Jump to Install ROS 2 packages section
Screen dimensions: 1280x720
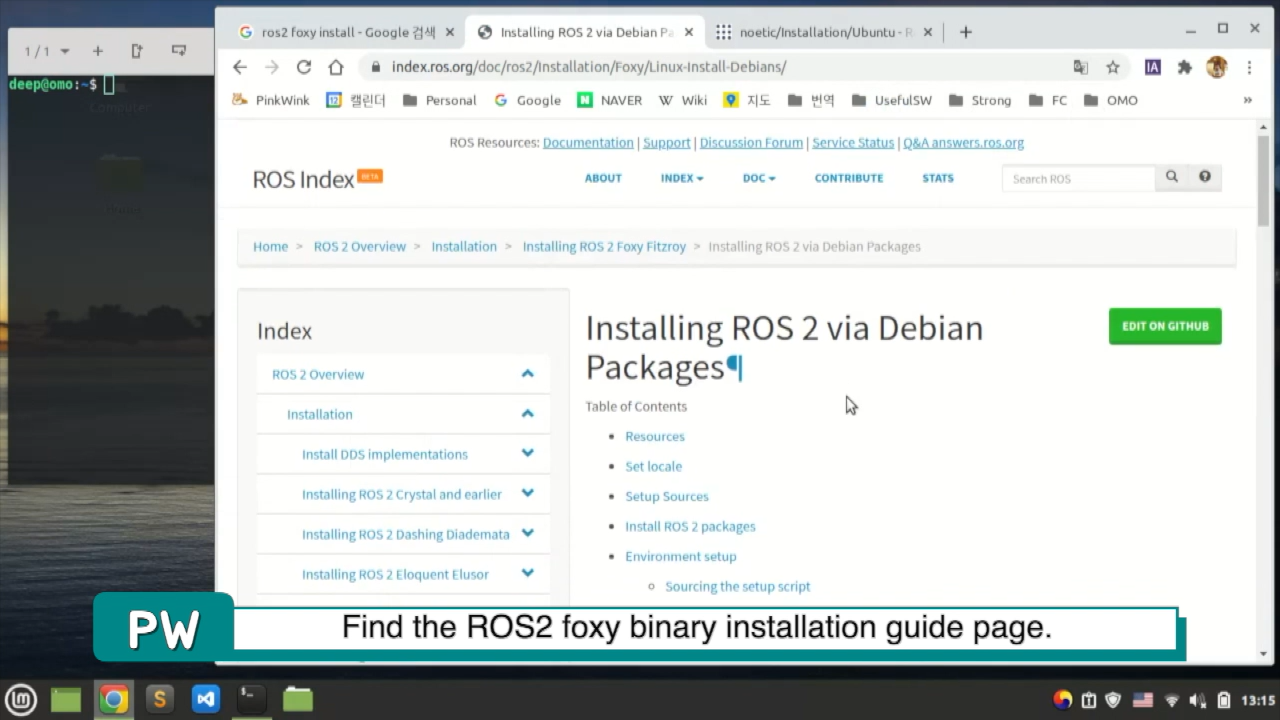[x=690, y=526]
